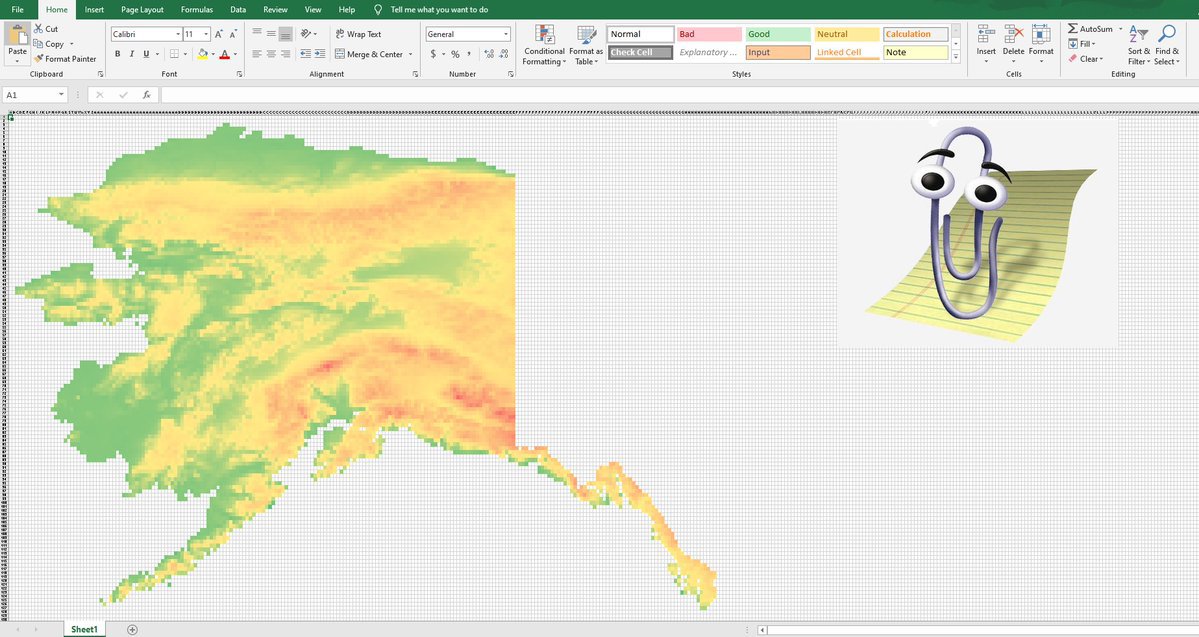
Task: Toggle Italic formatting
Action: 132,54
